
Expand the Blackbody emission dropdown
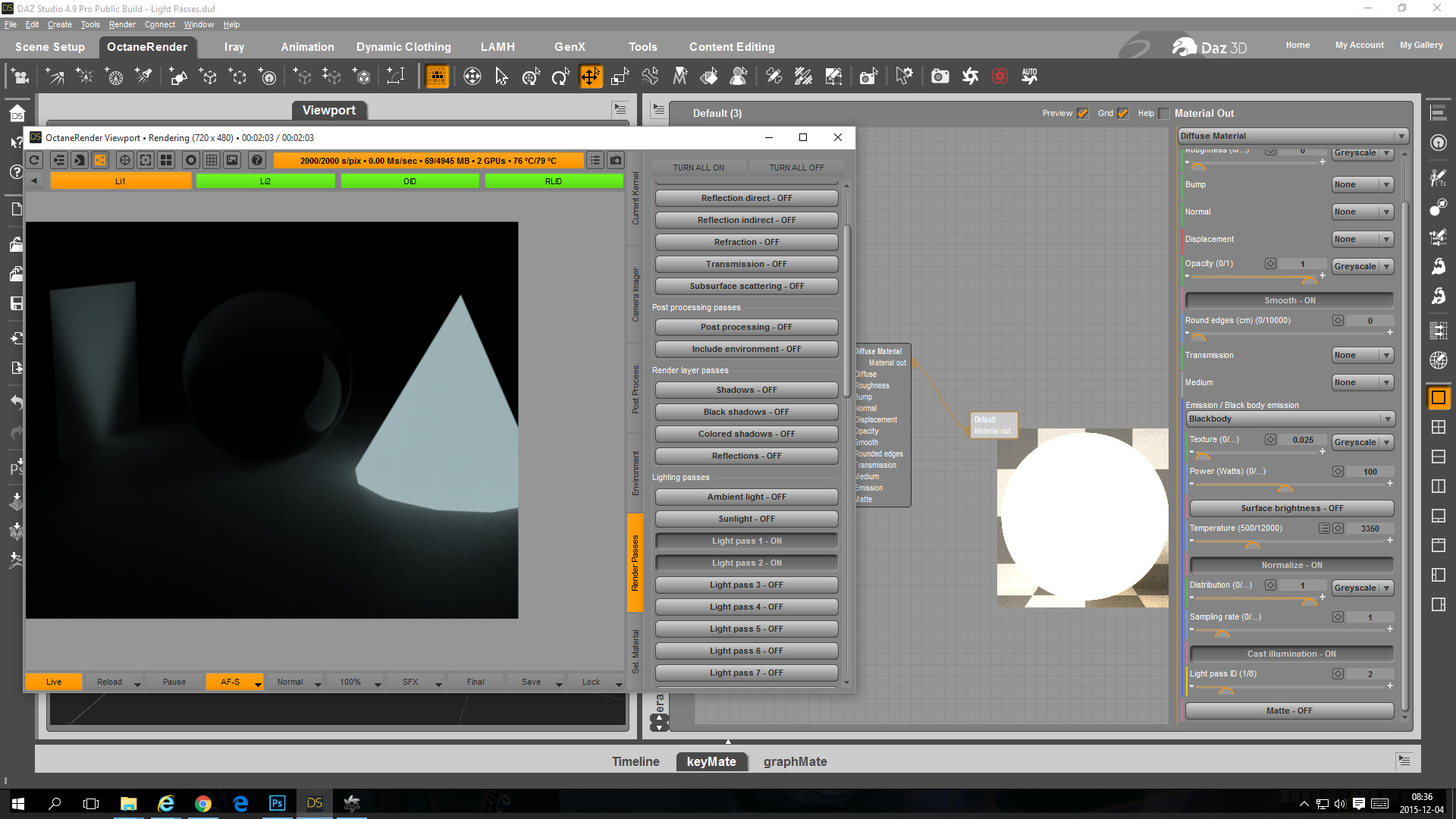pos(1290,419)
